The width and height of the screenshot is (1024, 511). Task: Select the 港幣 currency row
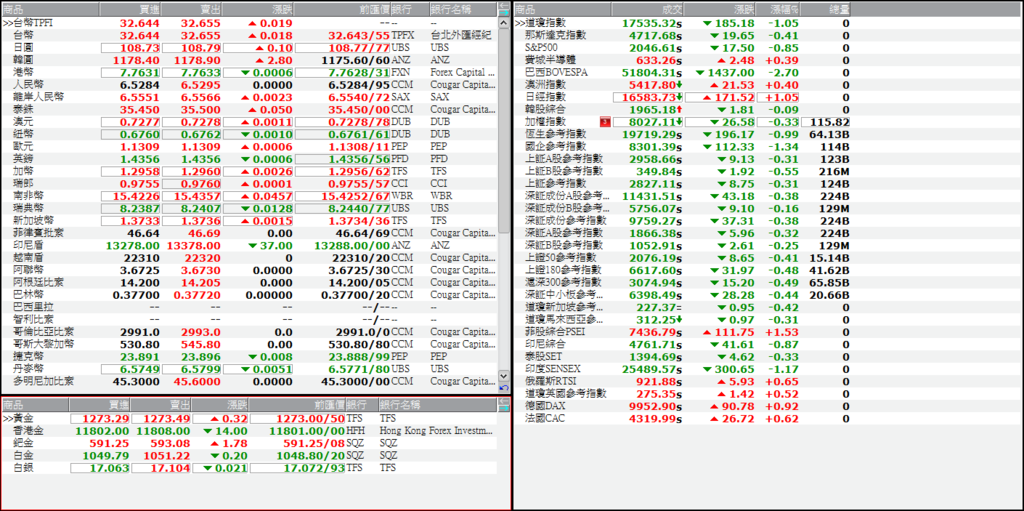[249, 73]
